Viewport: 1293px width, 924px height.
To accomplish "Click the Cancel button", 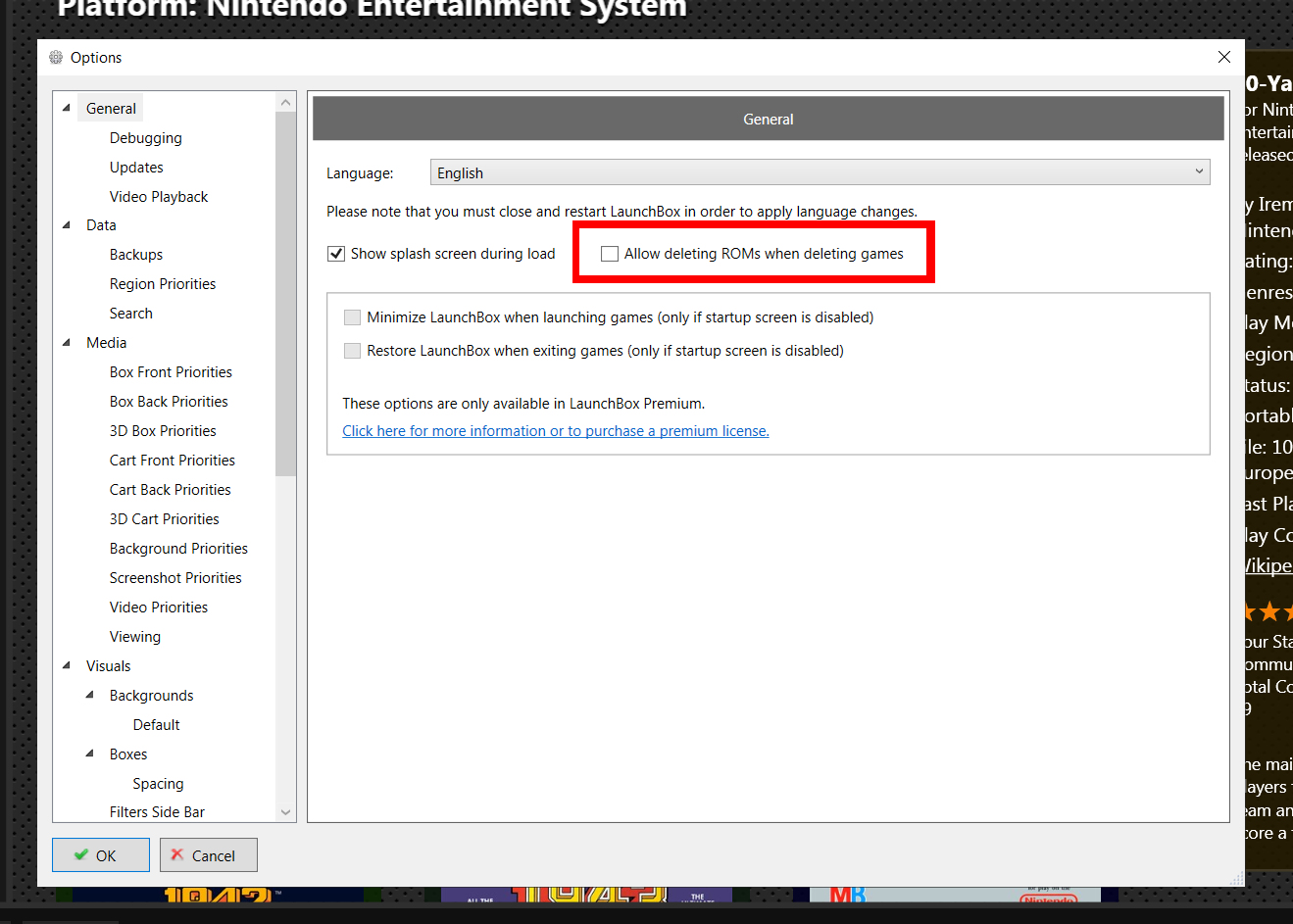I will pos(209,854).
